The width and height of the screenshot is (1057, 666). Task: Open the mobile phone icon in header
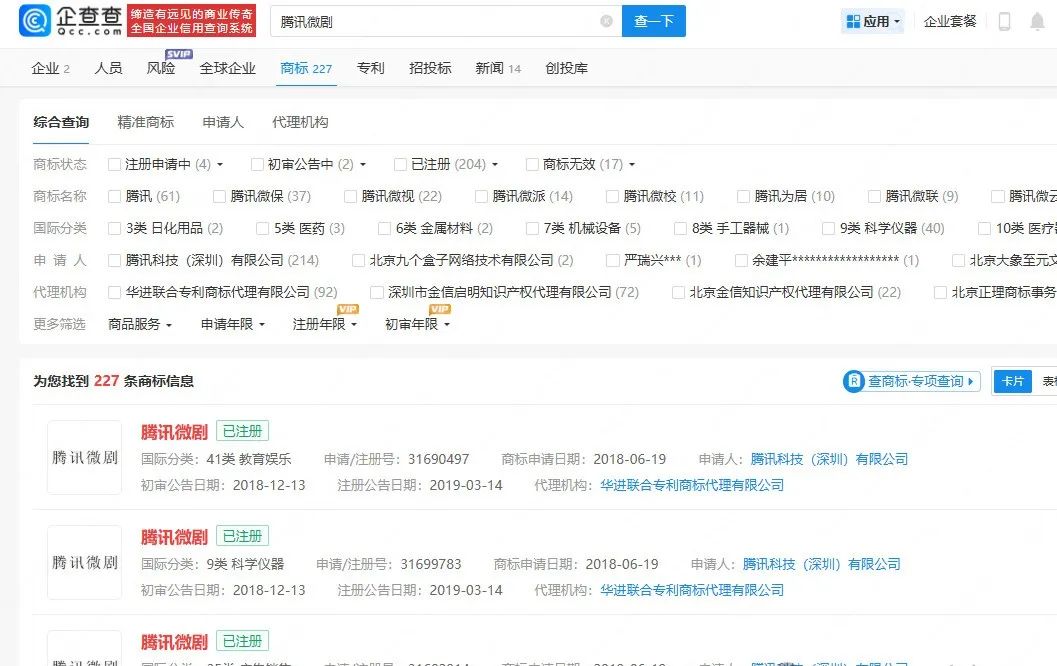(x=1004, y=22)
